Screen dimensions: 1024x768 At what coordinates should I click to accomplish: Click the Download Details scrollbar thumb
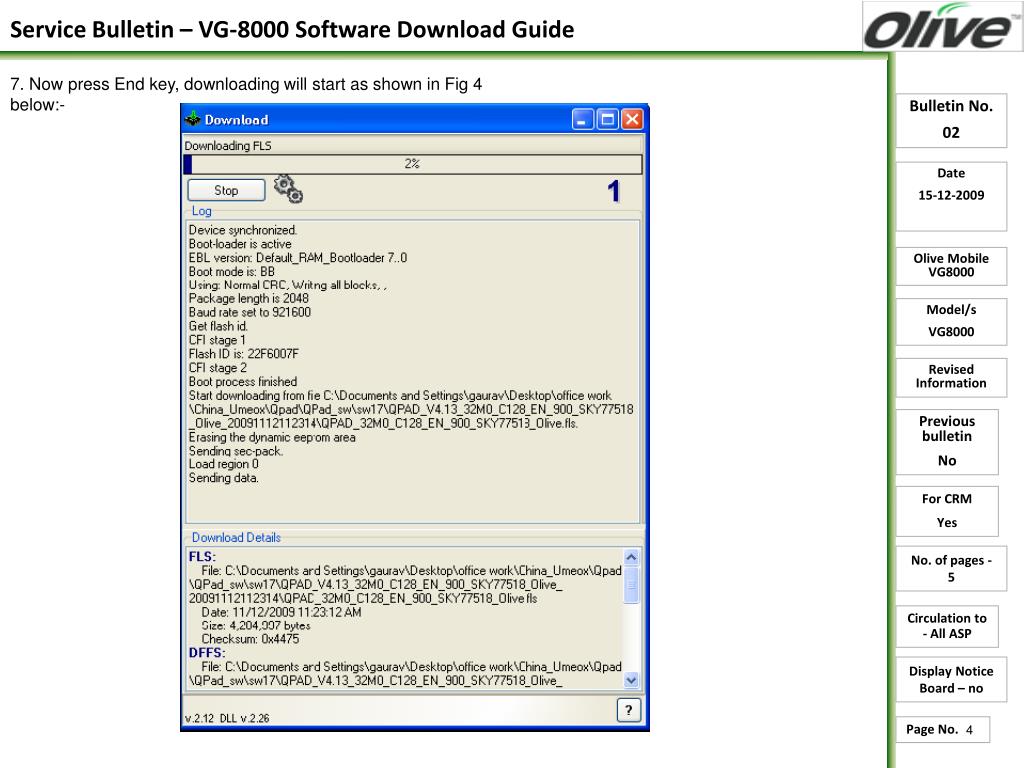631,584
